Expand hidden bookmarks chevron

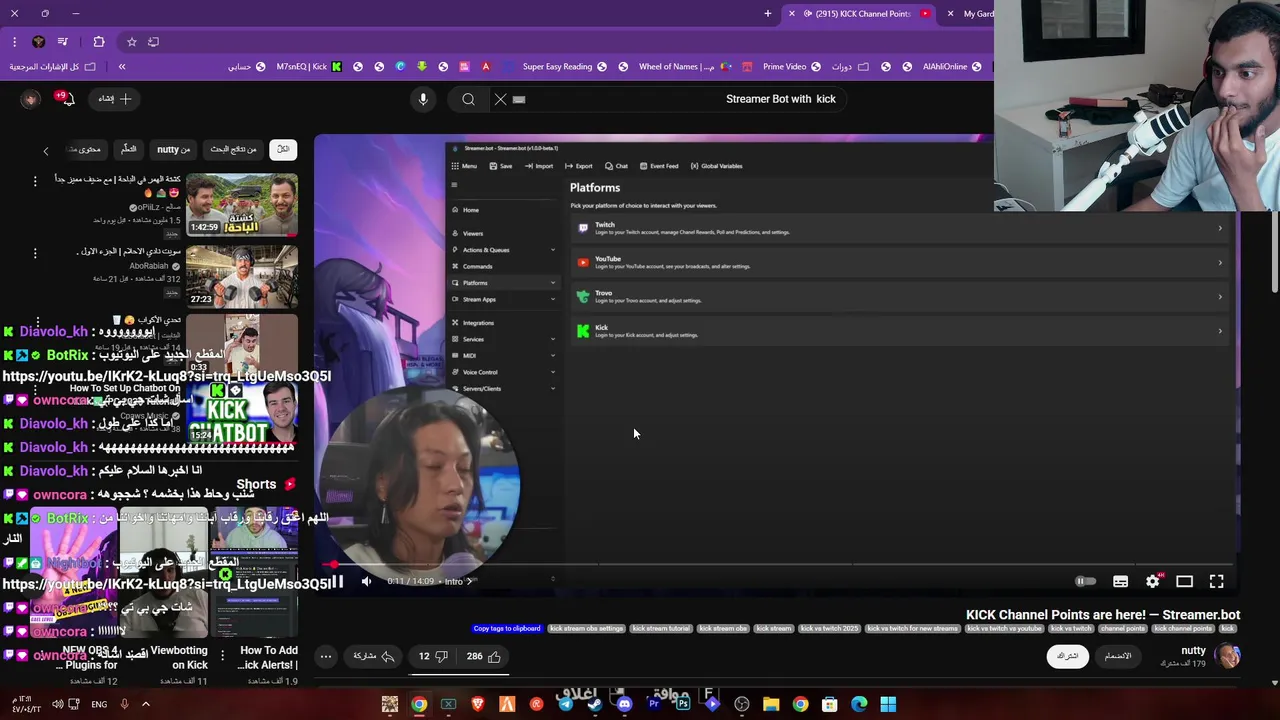(122, 67)
